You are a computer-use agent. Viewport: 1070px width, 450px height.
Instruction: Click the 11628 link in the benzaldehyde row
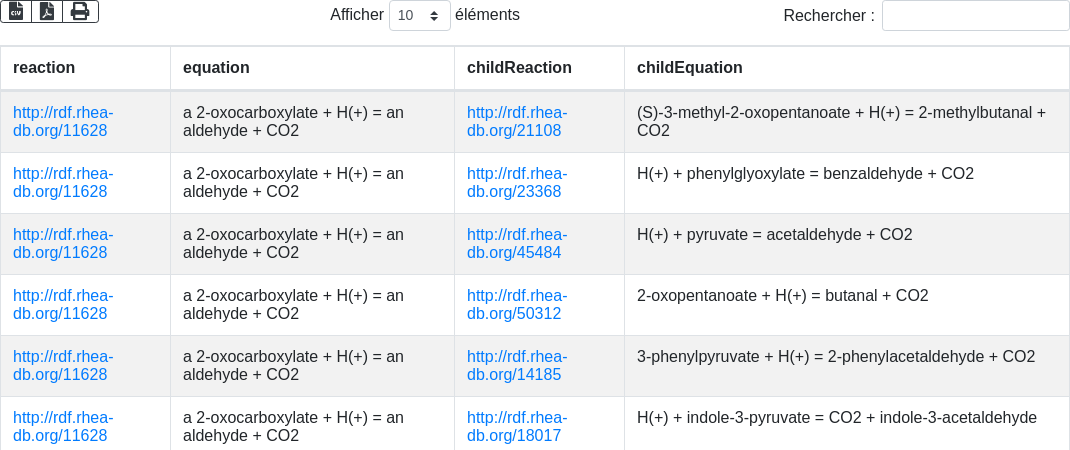pos(62,183)
